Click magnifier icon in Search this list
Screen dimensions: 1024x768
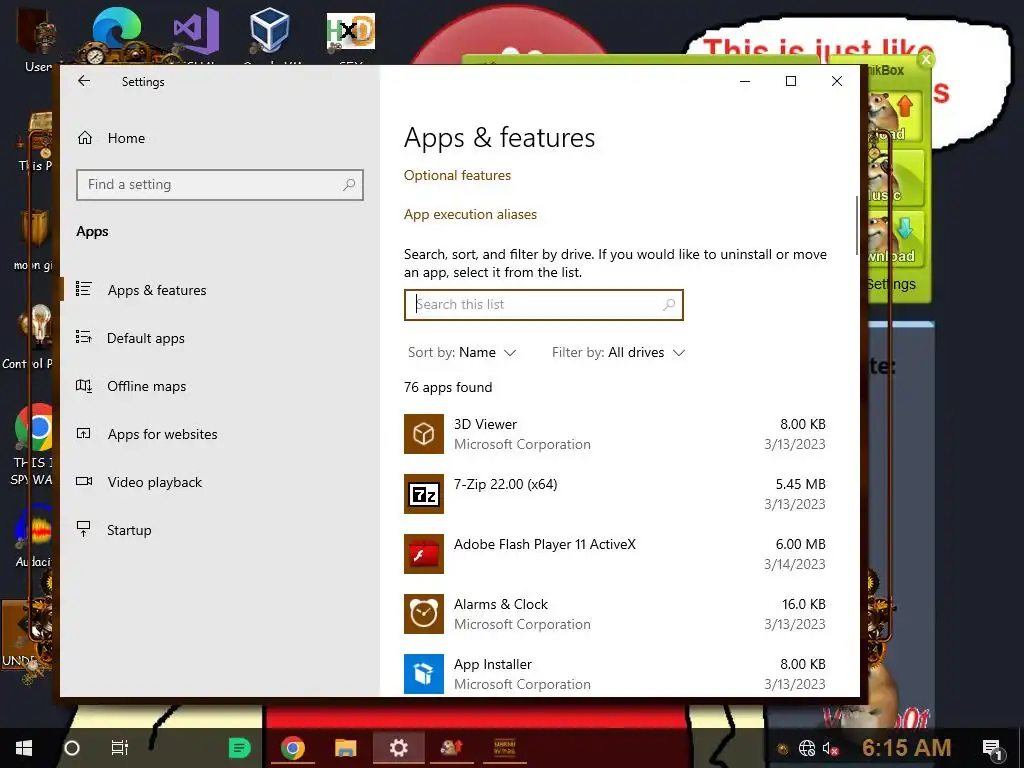click(x=669, y=304)
